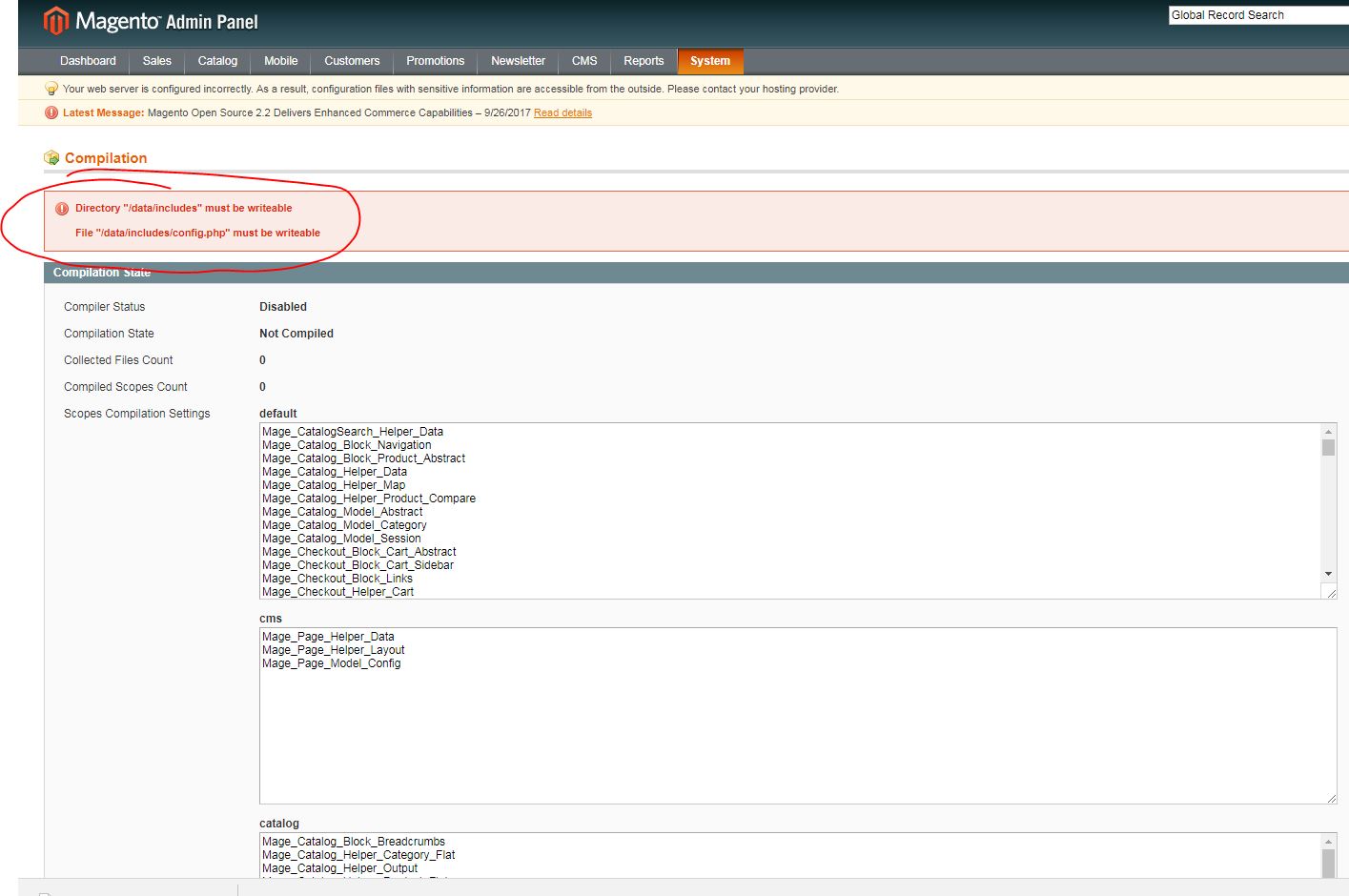Click the error icon beside the writeable directory message

click(62, 209)
